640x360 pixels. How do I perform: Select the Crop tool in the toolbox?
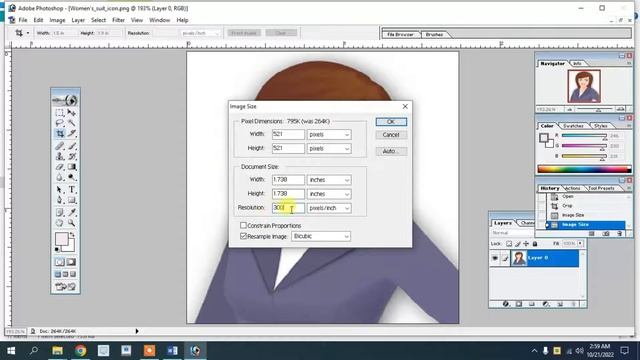pyautogui.click(x=60, y=133)
